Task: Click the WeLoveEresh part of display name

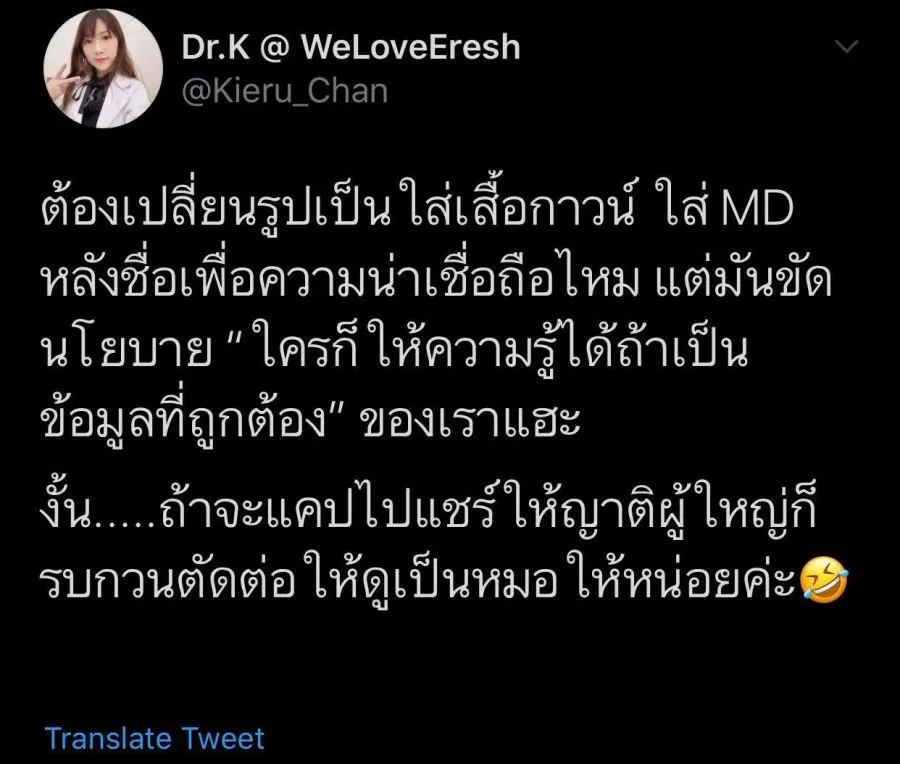Action: [x=410, y=46]
